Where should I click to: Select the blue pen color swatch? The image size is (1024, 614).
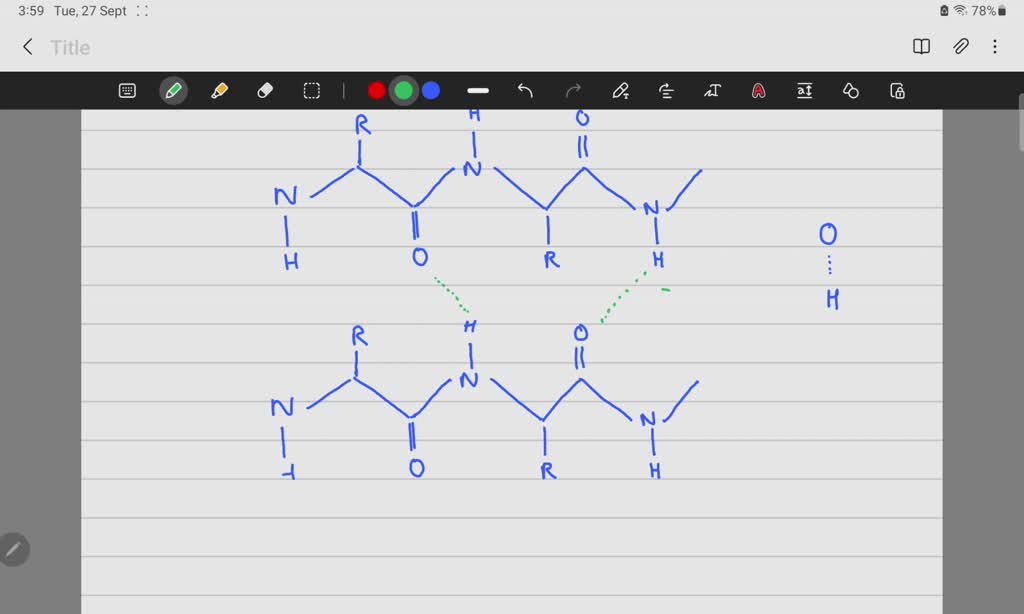[x=430, y=90]
